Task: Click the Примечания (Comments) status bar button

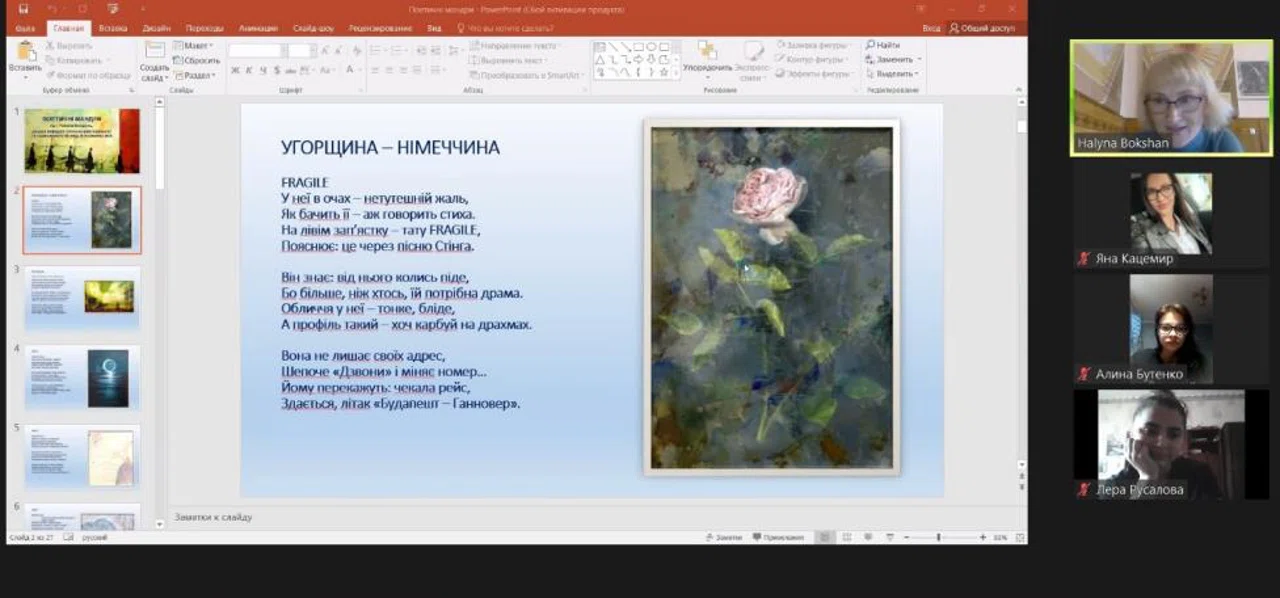Action: point(778,537)
